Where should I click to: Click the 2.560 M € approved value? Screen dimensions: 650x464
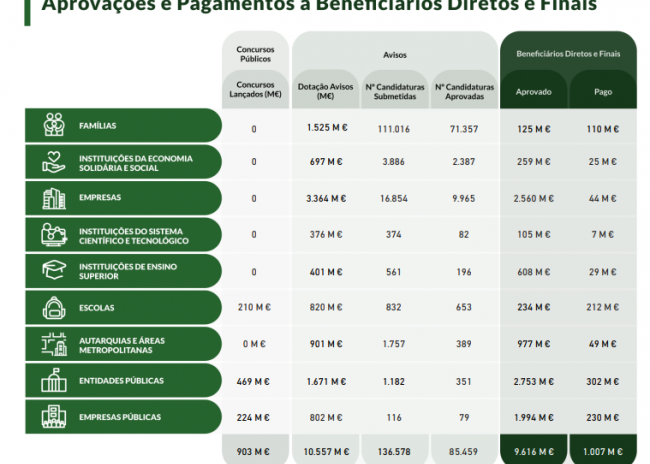tap(534, 199)
